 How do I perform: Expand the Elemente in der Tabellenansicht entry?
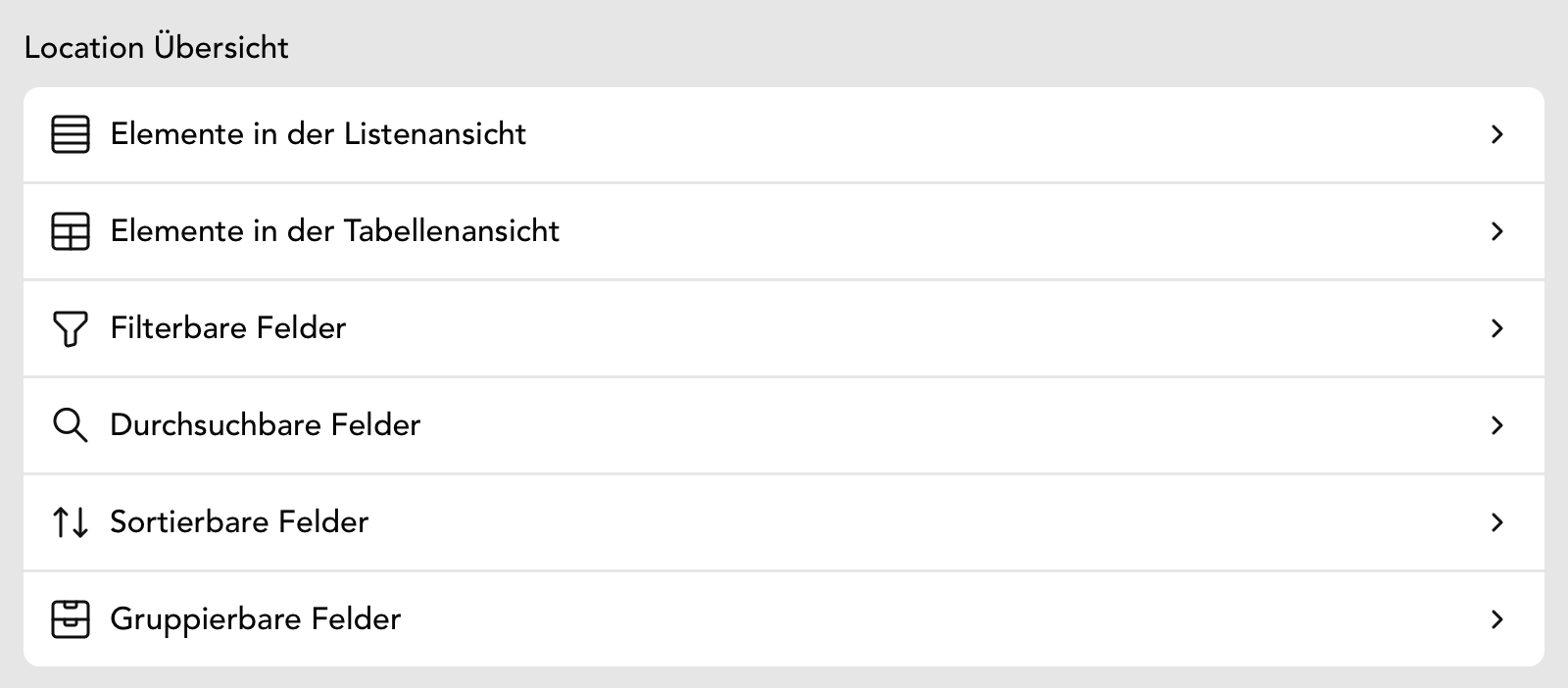[x=1496, y=231]
